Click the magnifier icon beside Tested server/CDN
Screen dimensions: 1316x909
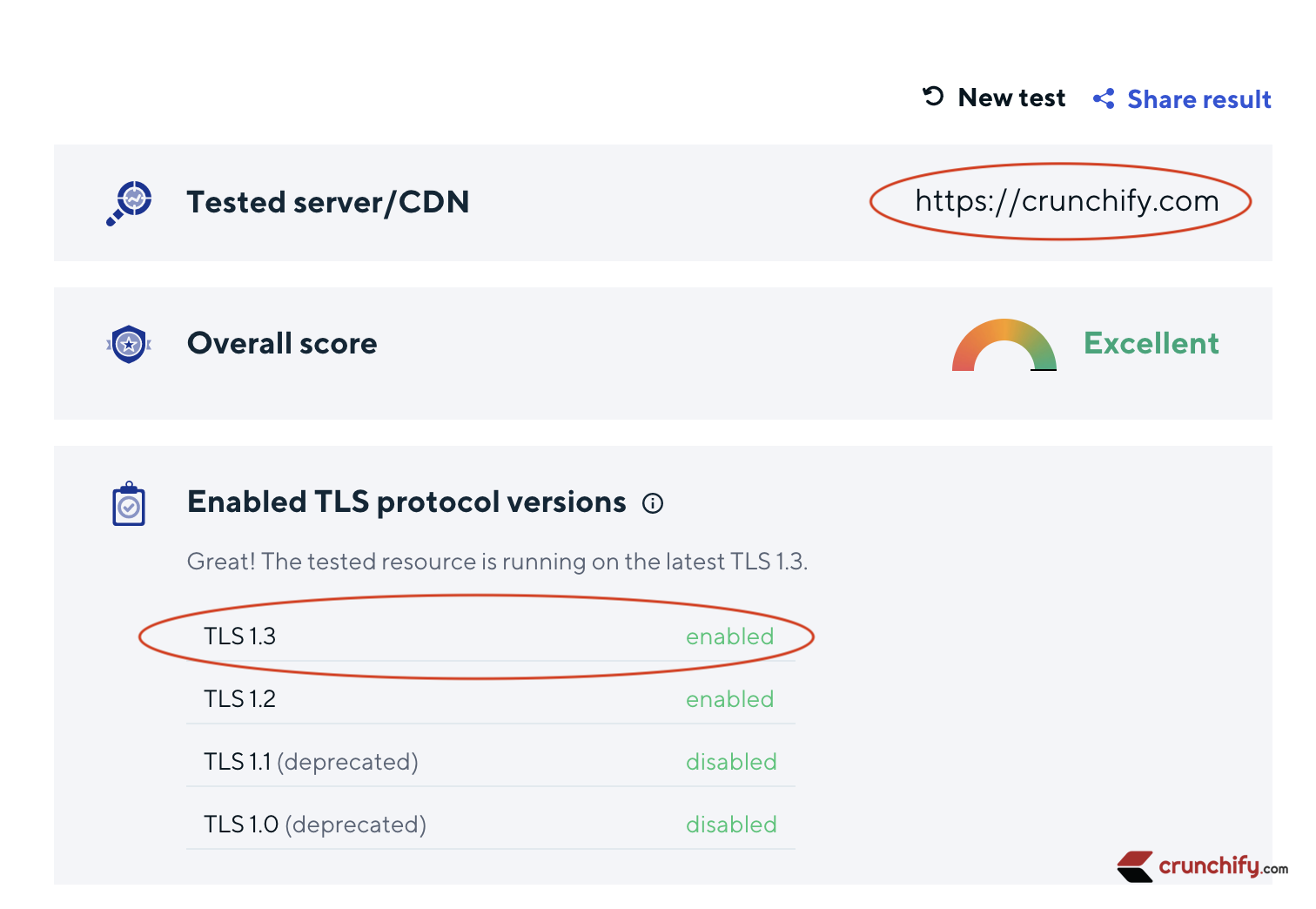pos(130,203)
